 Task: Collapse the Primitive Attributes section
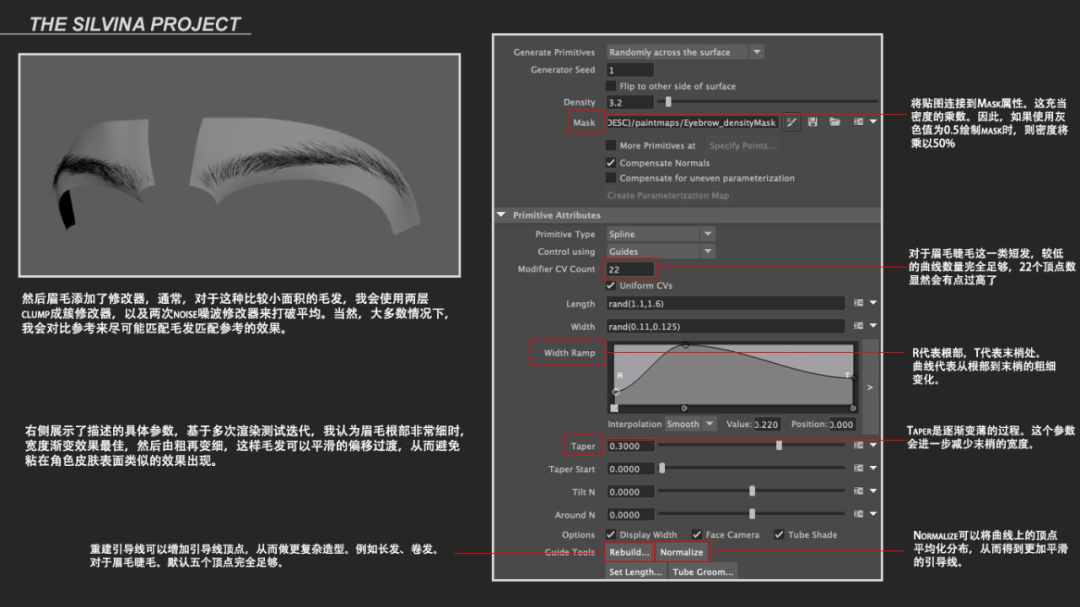[x=501, y=215]
